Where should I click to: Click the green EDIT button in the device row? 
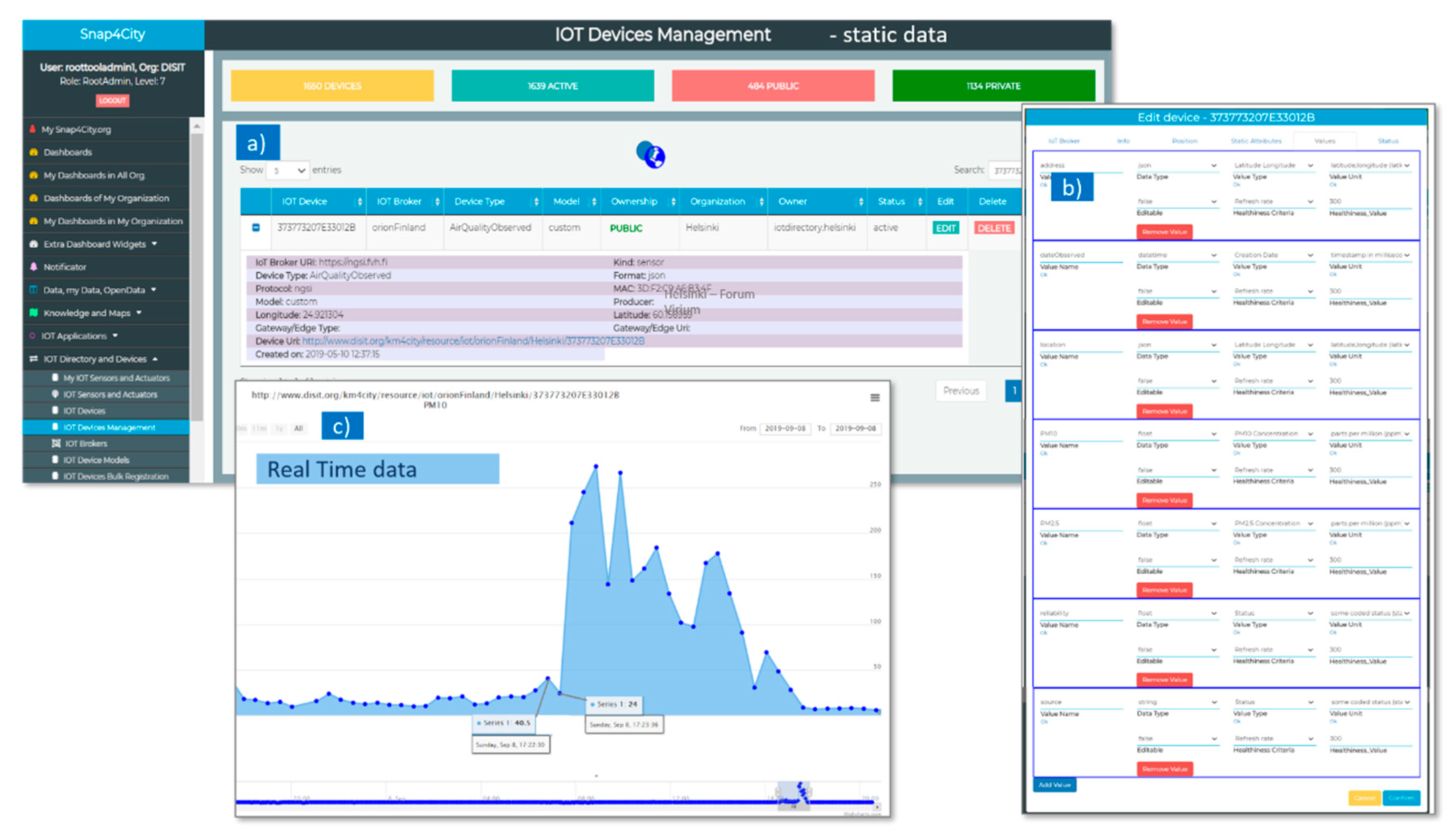point(945,228)
